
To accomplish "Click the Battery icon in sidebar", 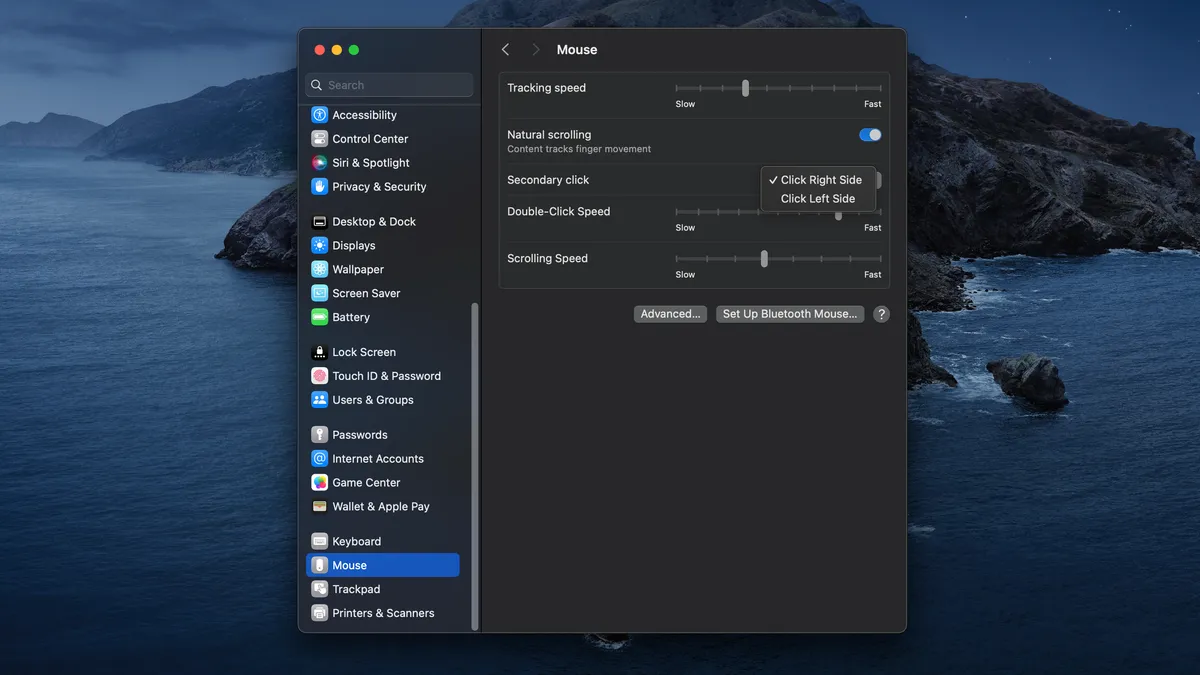I will [319, 317].
